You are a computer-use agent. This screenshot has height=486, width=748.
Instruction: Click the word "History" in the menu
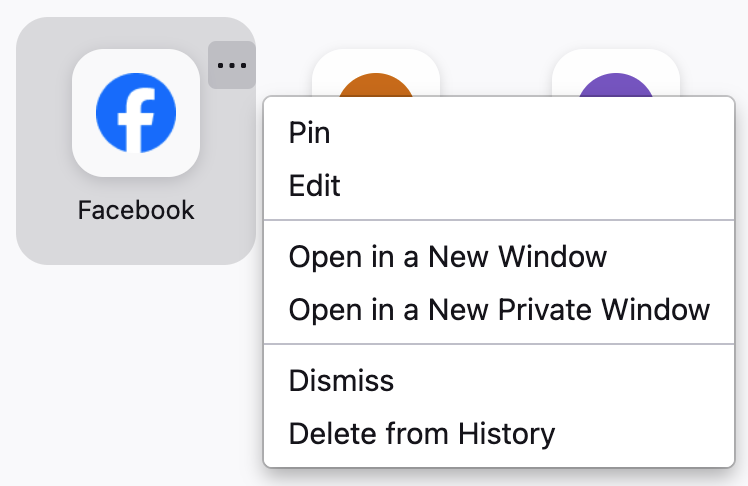506,434
